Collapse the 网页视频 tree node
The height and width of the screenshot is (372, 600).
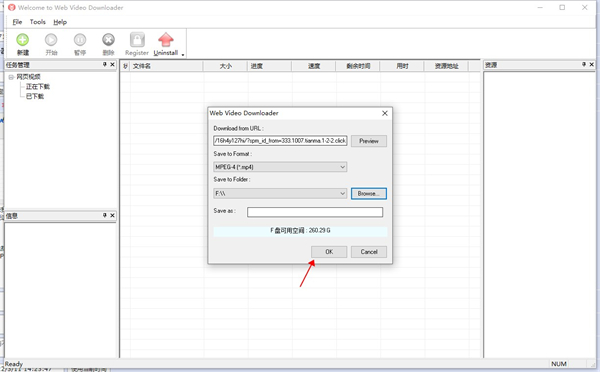coord(11,77)
